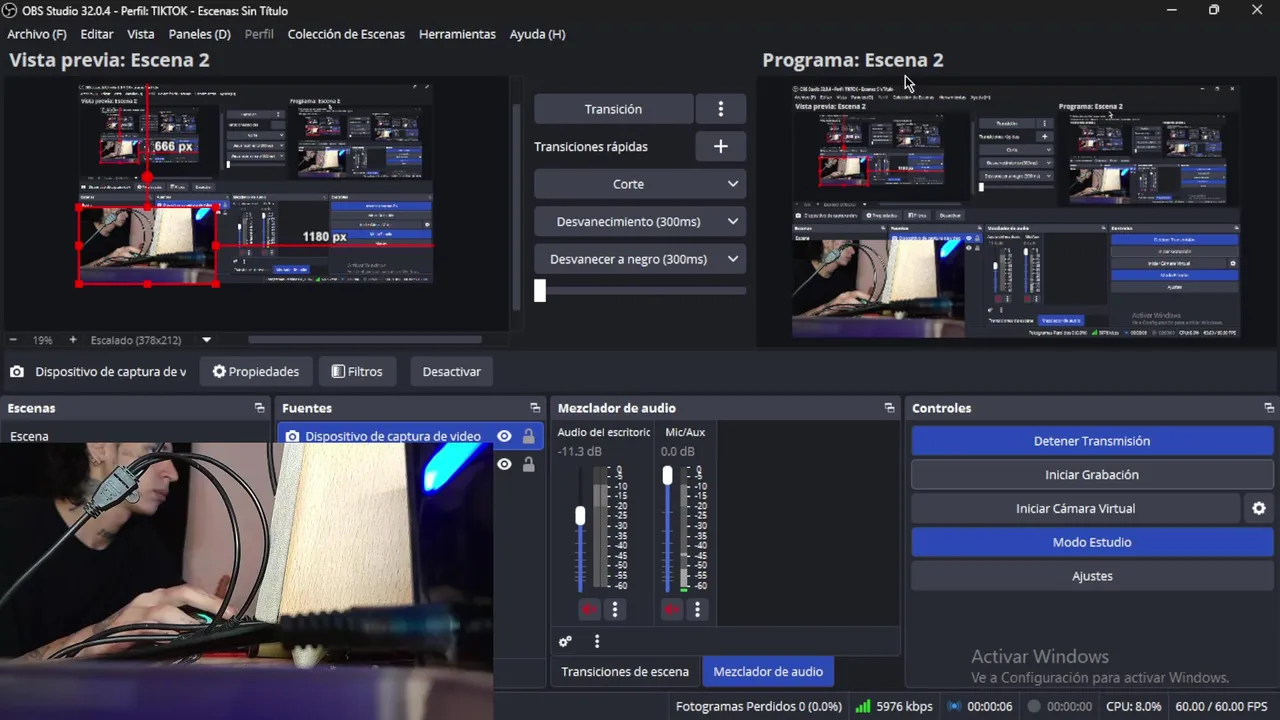The image size is (1280, 720).
Task: Click the Mic/Aux volume fader
Action: tap(668, 476)
